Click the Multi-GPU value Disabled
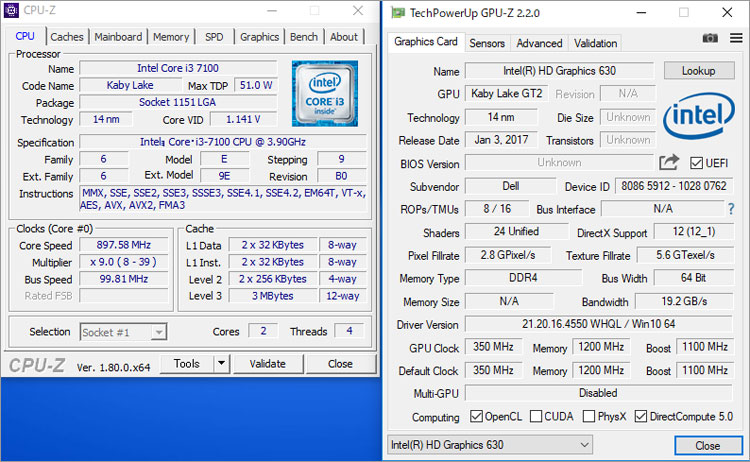The height and width of the screenshot is (462, 750). (598, 393)
